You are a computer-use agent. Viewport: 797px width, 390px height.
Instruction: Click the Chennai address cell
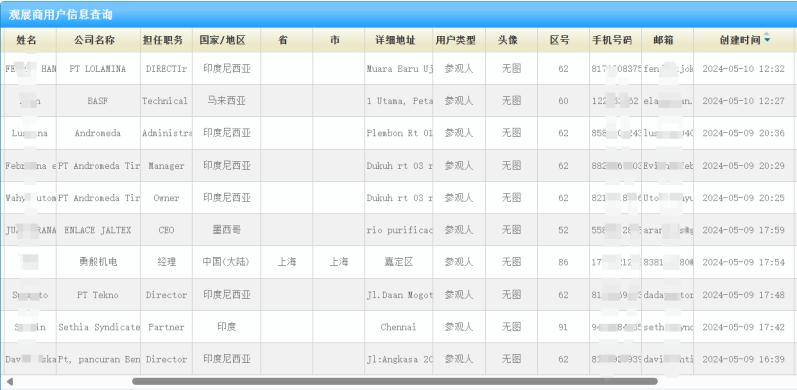coord(398,327)
